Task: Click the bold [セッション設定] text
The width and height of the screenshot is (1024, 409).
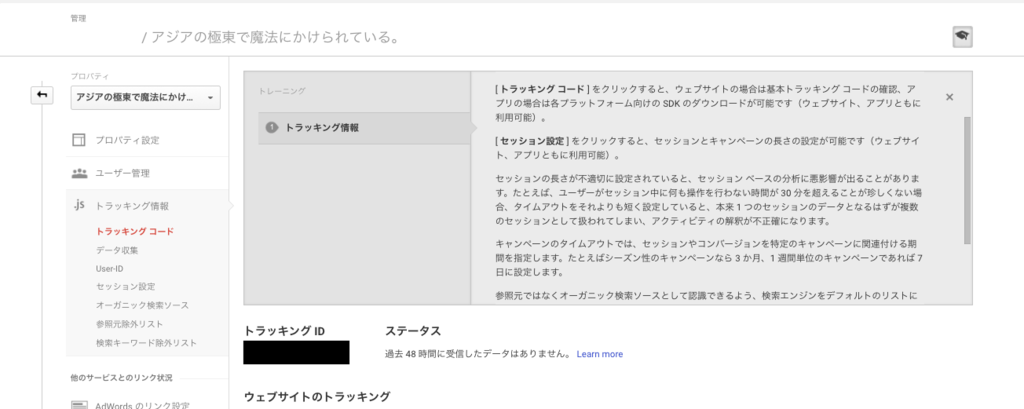Action: coord(533,140)
